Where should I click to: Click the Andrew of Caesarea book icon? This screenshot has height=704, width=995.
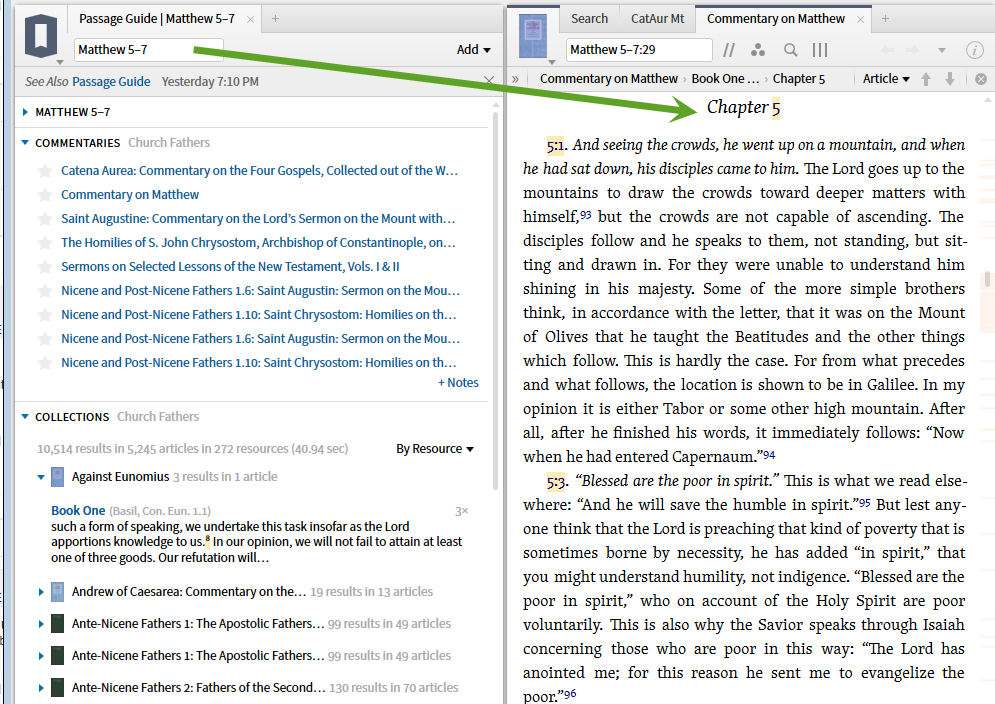click(x=57, y=592)
